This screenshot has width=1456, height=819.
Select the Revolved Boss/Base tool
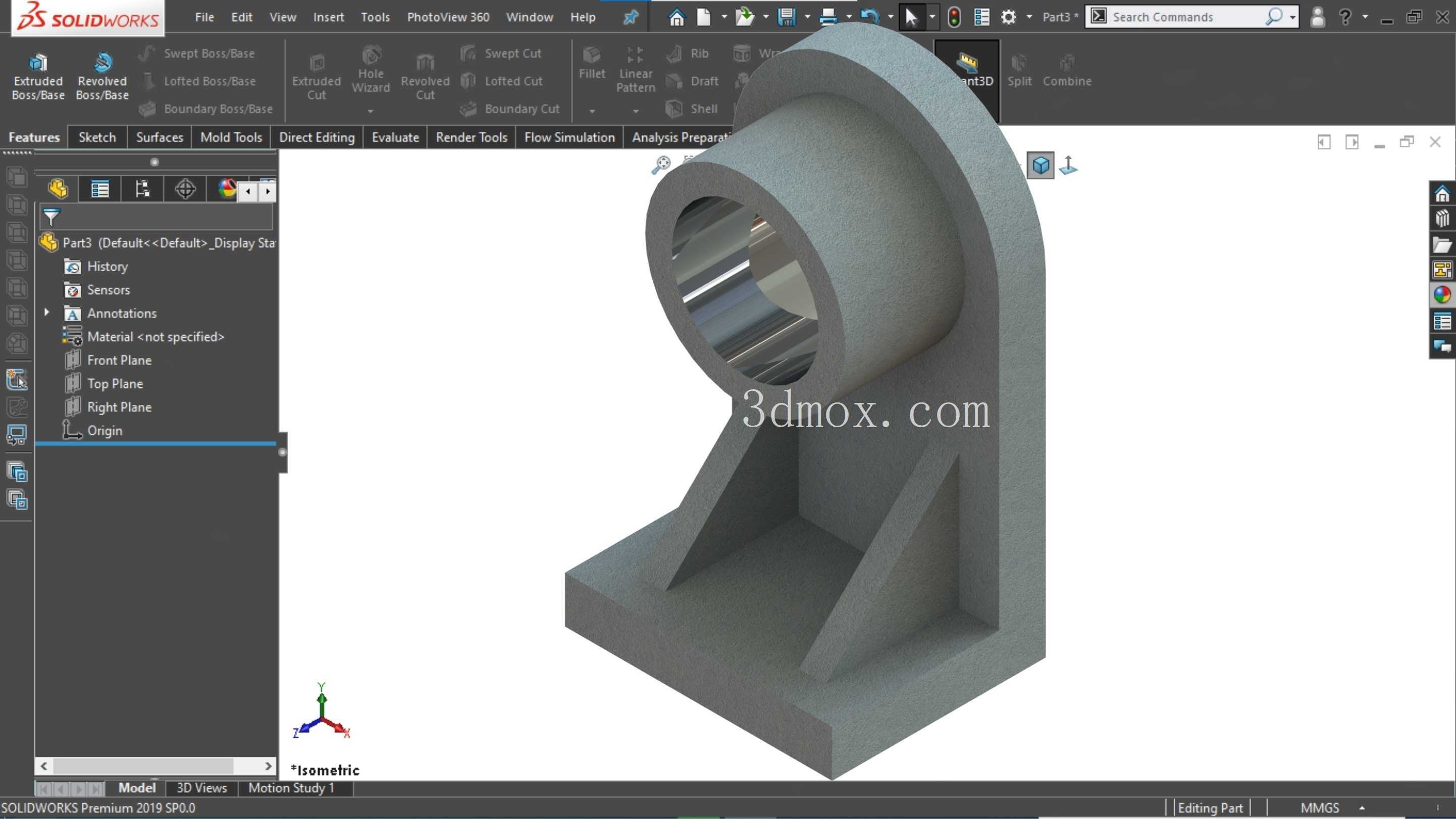click(x=102, y=76)
